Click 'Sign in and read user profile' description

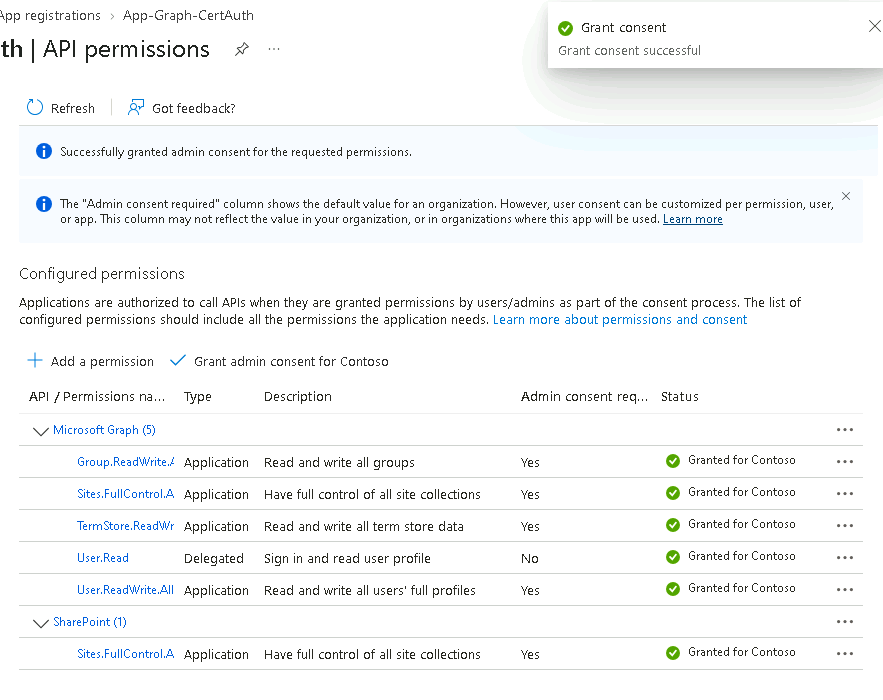(x=347, y=558)
